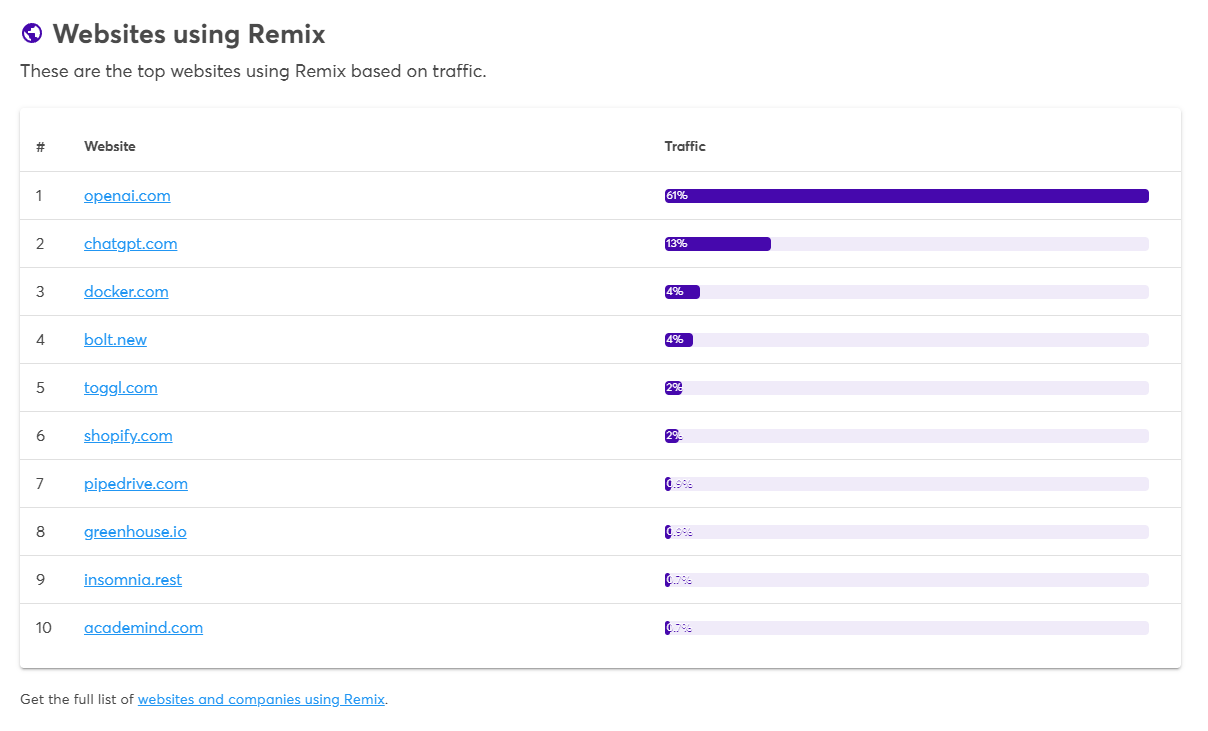Screen dimensions: 1208x731
Task: Open the openai.com link
Action: click(127, 196)
